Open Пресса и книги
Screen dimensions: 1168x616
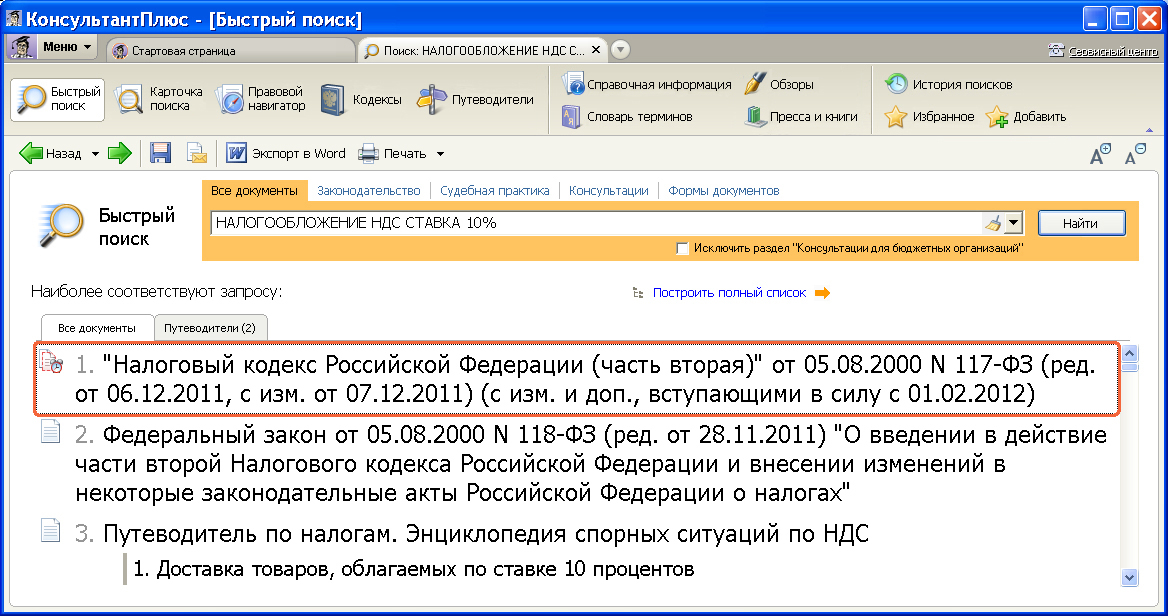tap(802, 117)
